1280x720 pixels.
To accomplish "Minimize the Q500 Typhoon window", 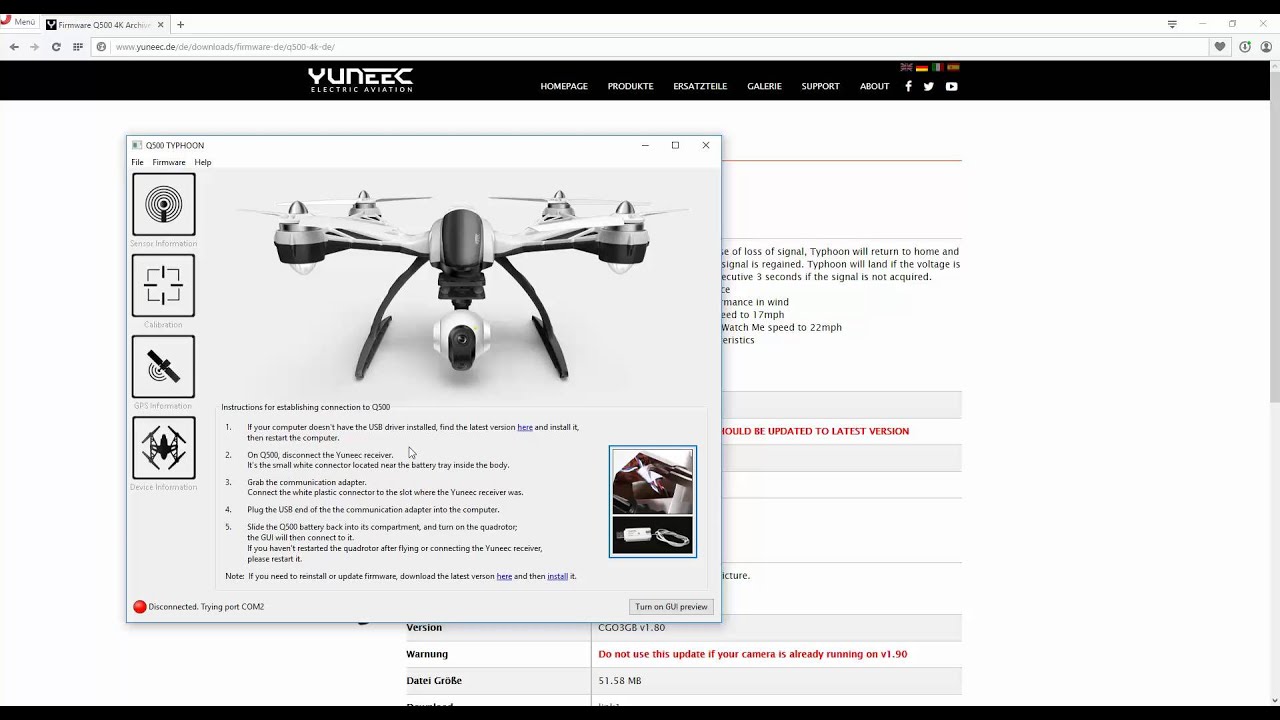I will point(645,145).
